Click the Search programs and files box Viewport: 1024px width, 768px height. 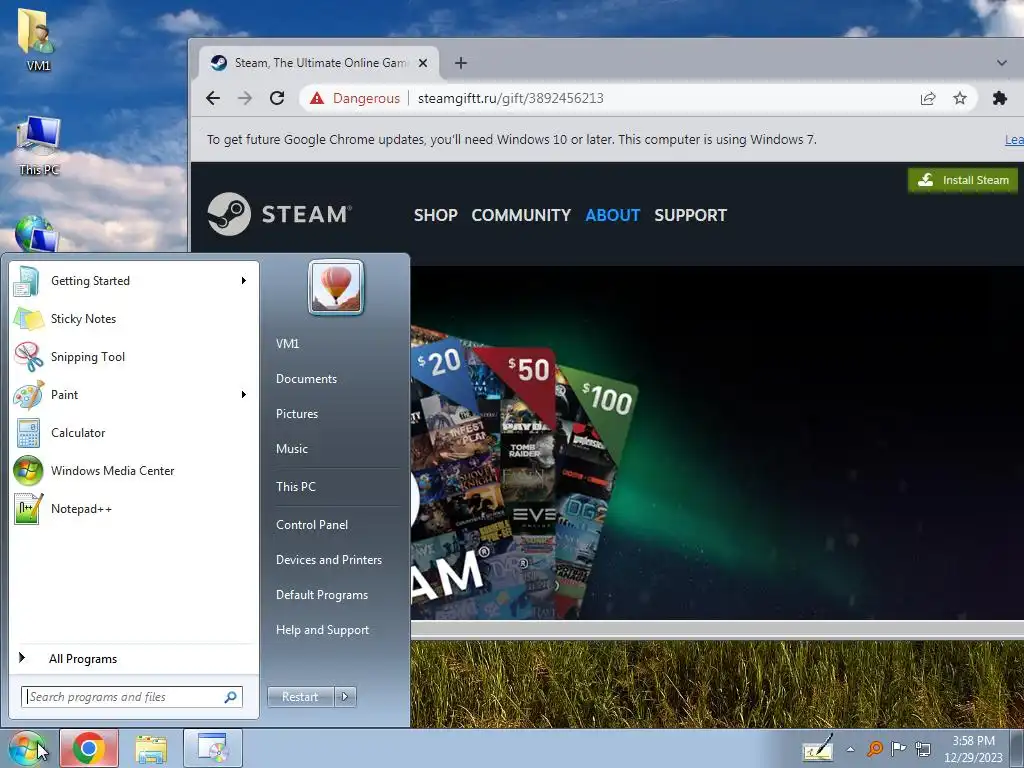click(x=132, y=697)
